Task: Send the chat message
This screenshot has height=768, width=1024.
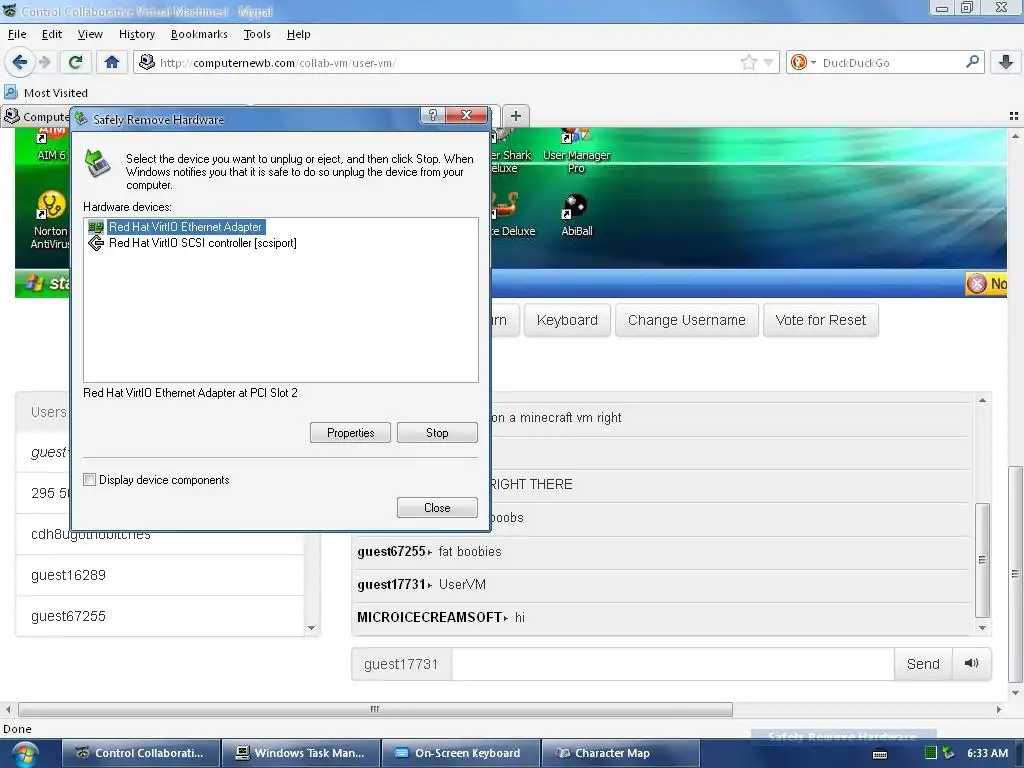Action: [x=923, y=664]
